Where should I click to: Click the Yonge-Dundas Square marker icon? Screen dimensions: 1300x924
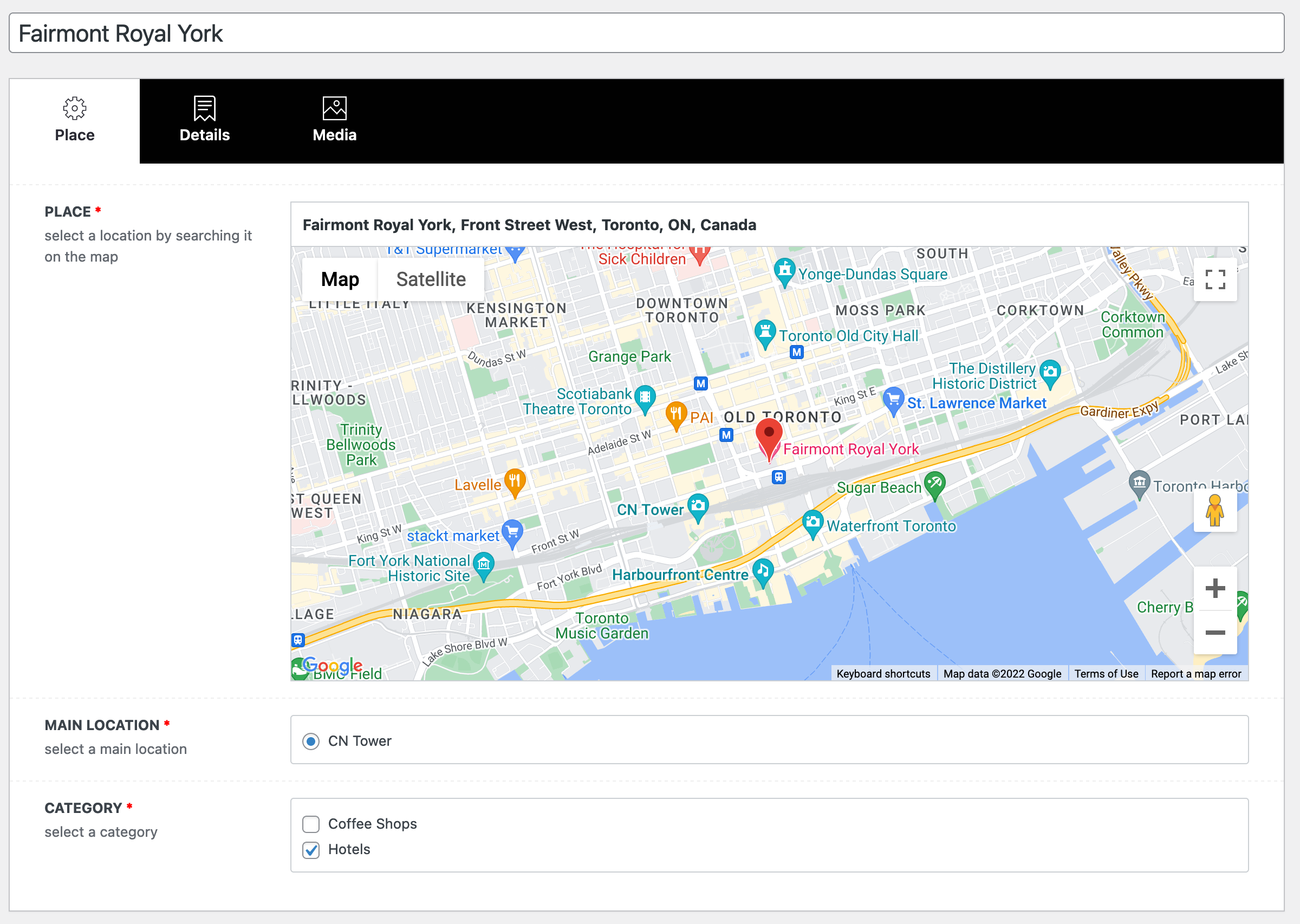point(784,272)
